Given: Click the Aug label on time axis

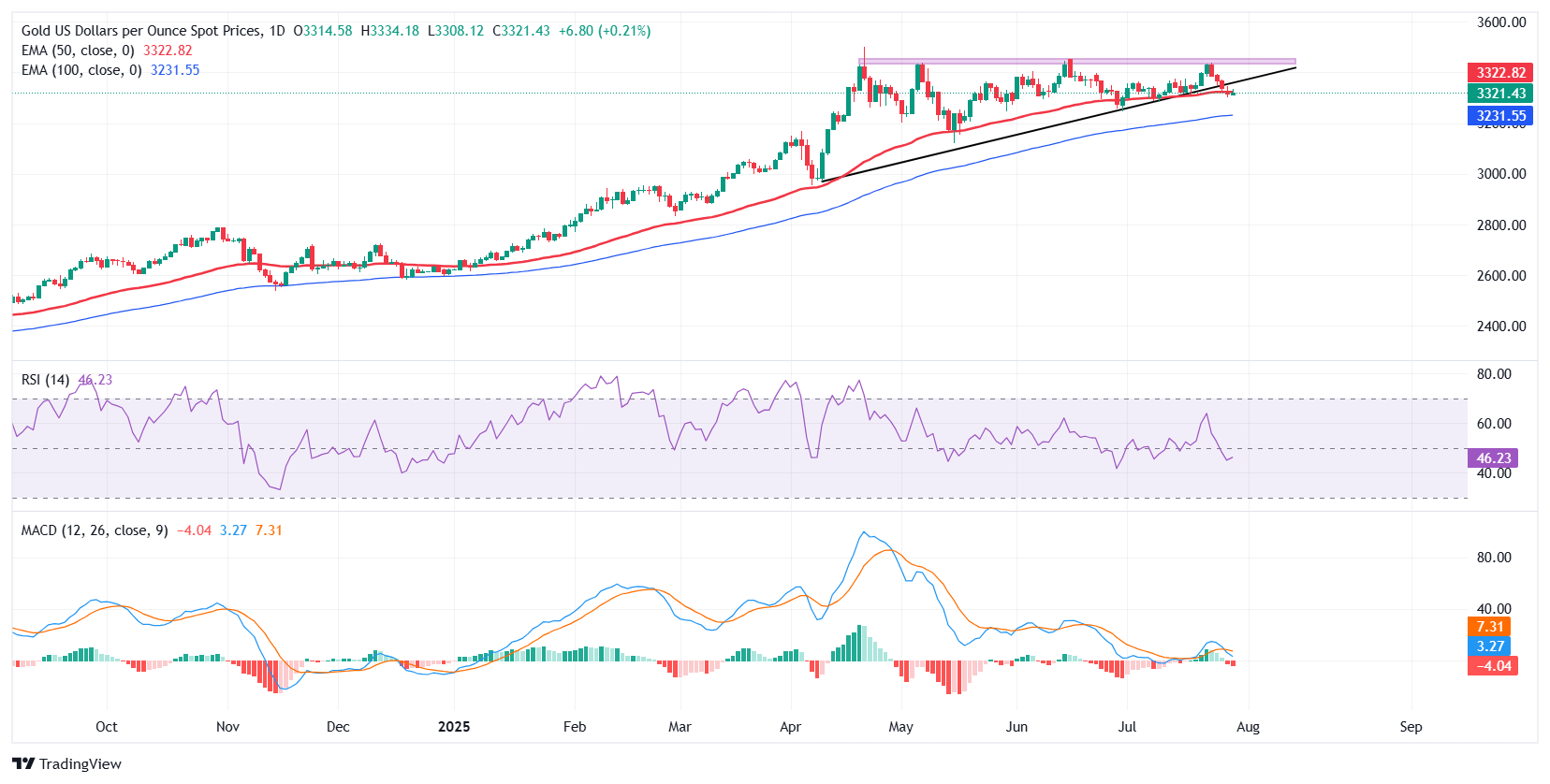Looking at the screenshot, I should coord(1248,727).
